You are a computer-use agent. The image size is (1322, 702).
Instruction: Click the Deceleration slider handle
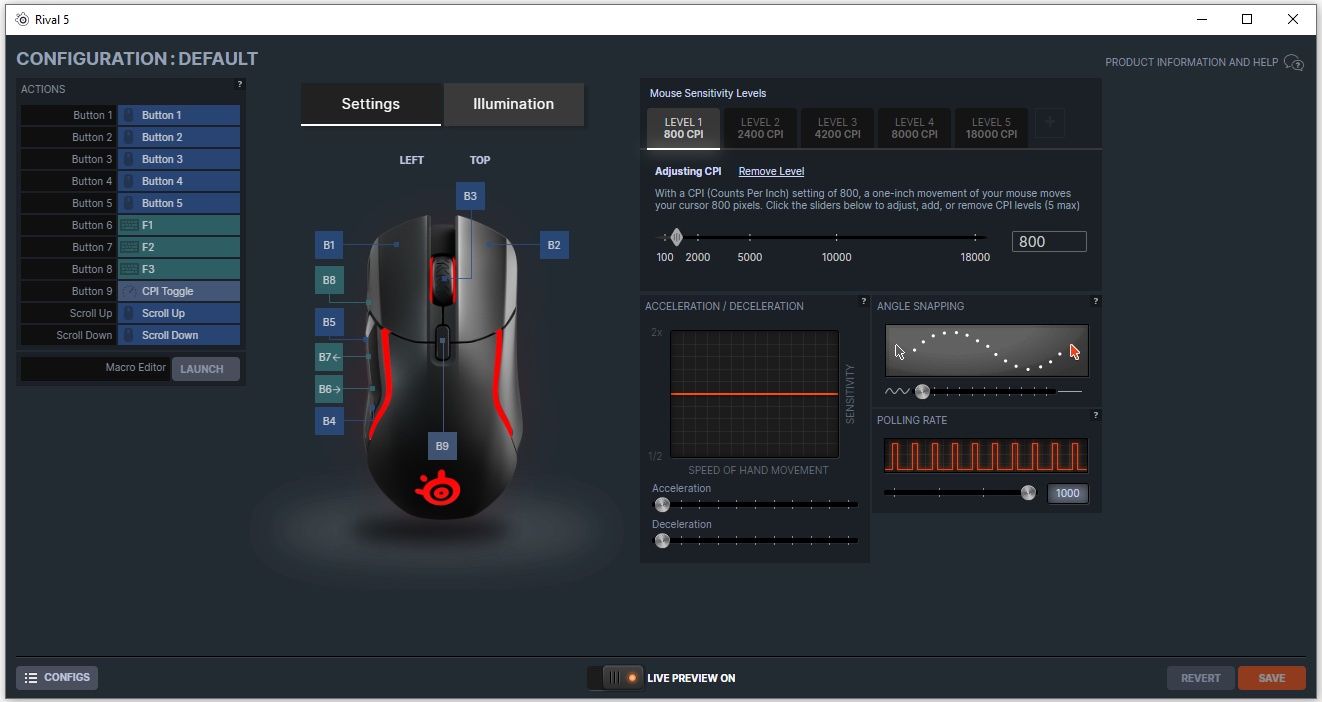click(x=662, y=541)
